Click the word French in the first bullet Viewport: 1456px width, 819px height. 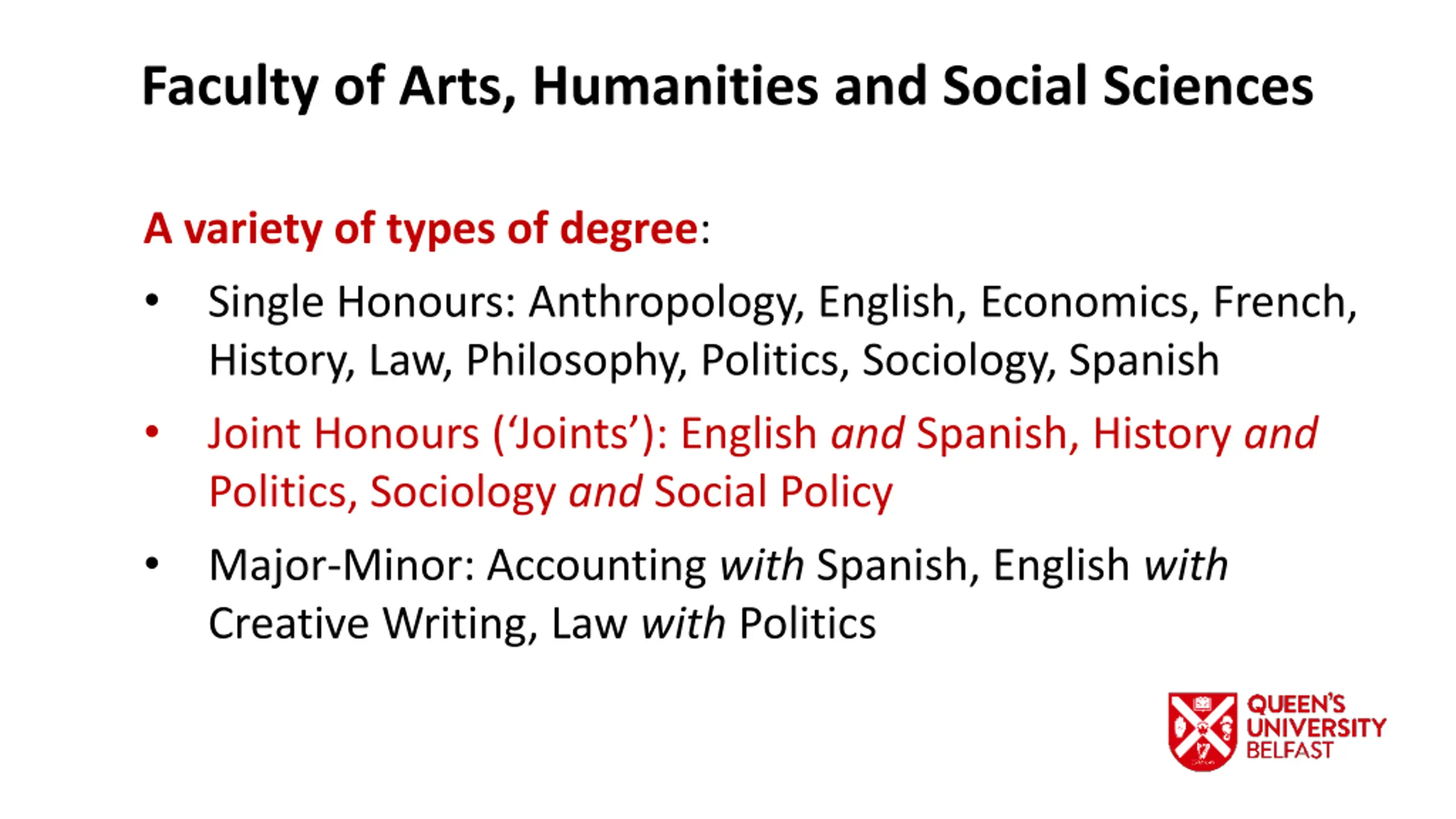[x=1280, y=301]
